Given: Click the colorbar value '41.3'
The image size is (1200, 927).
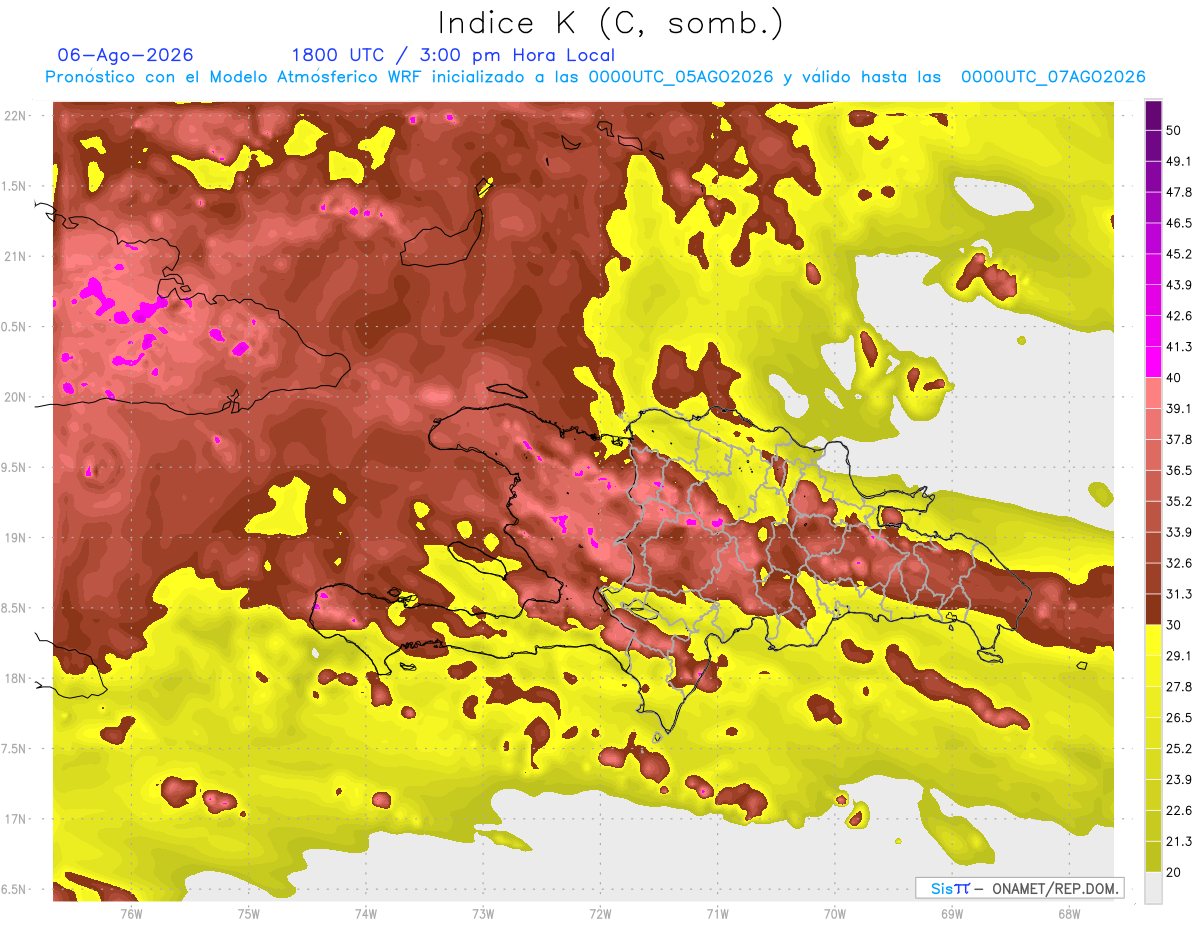Looking at the screenshot, I should click(1178, 347).
